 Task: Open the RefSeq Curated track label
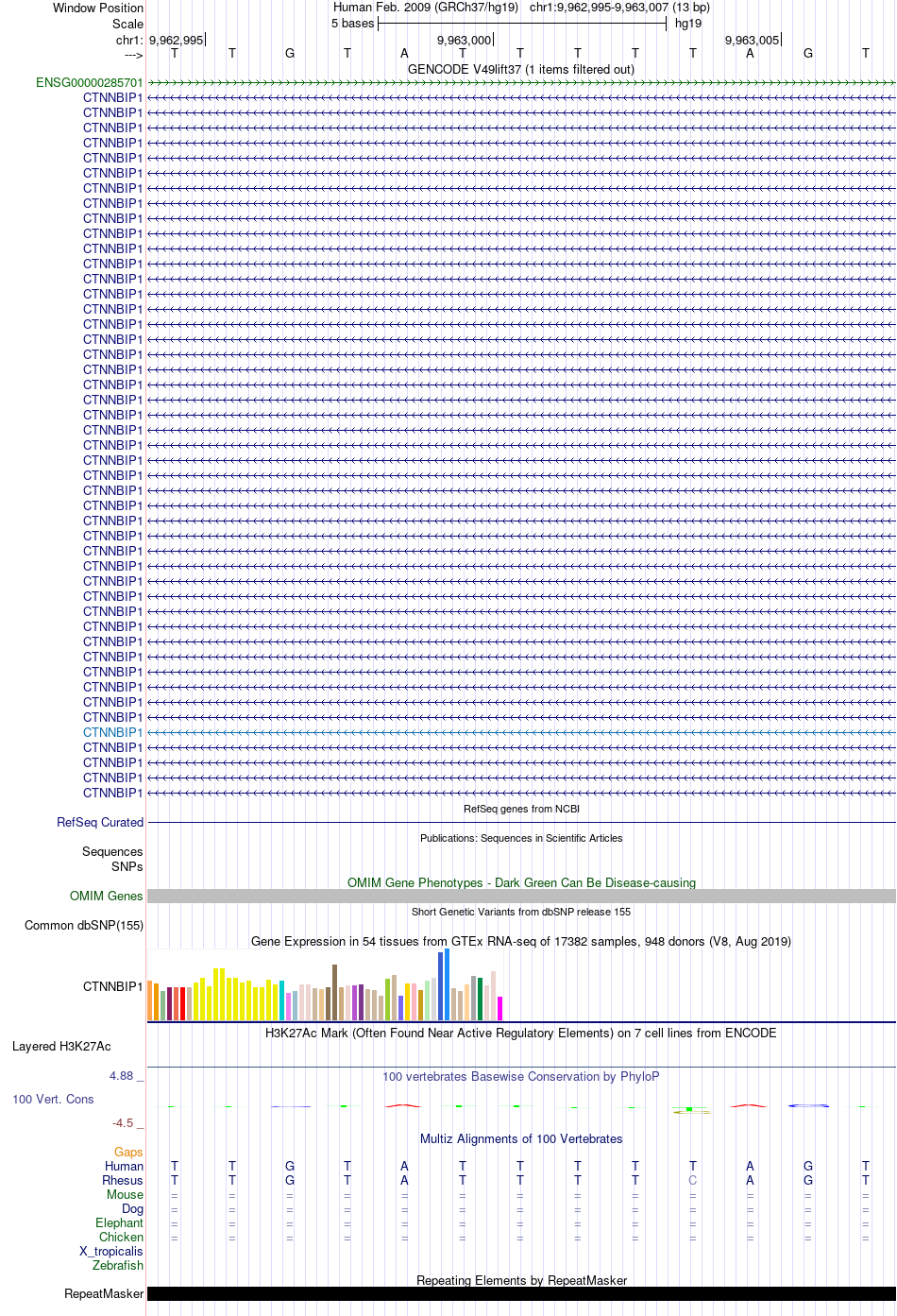[100, 822]
